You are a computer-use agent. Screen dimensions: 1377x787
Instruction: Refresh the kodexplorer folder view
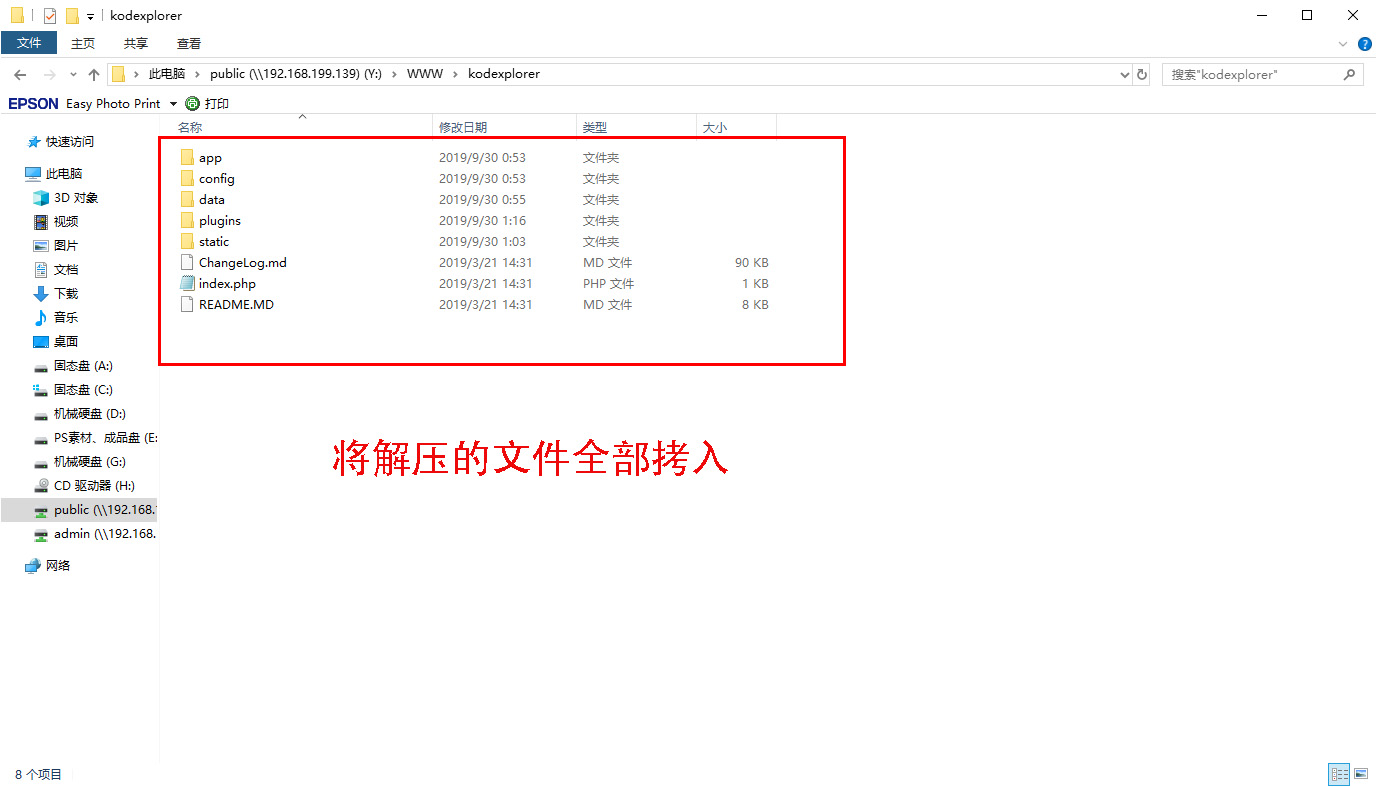(1142, 74)
